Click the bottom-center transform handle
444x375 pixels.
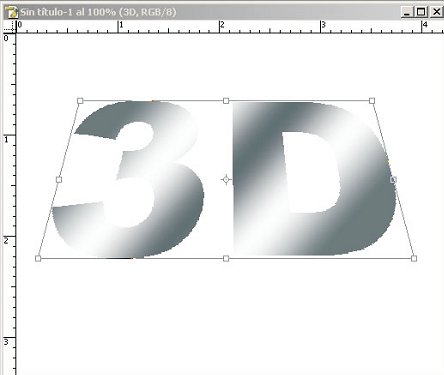coord(226,258)
